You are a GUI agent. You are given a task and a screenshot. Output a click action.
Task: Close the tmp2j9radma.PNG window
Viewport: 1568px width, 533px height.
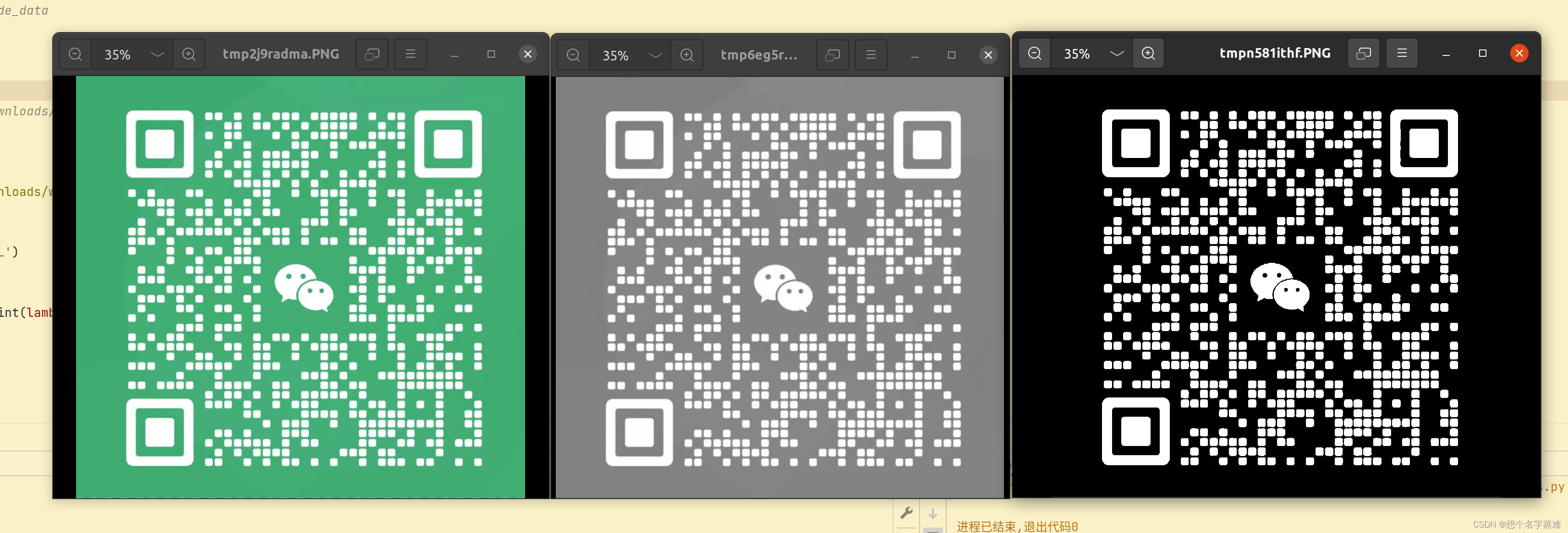point(528,54)
